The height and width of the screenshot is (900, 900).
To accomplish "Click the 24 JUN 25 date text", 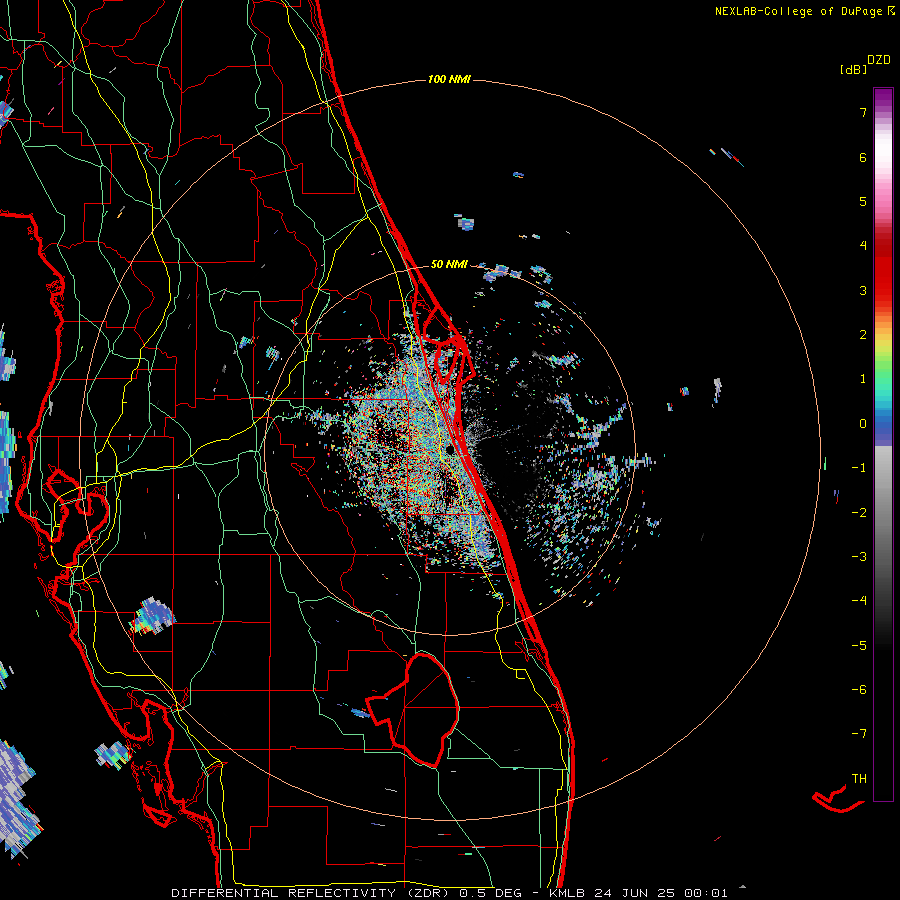I will (x=636, y=893).
